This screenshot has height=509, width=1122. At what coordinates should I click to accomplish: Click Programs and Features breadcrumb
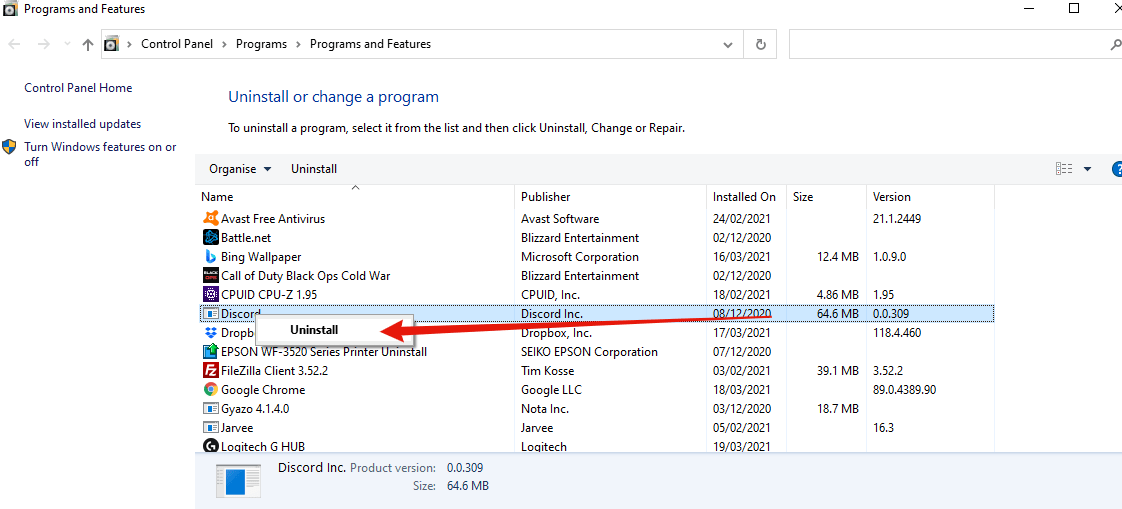[370, 44]
